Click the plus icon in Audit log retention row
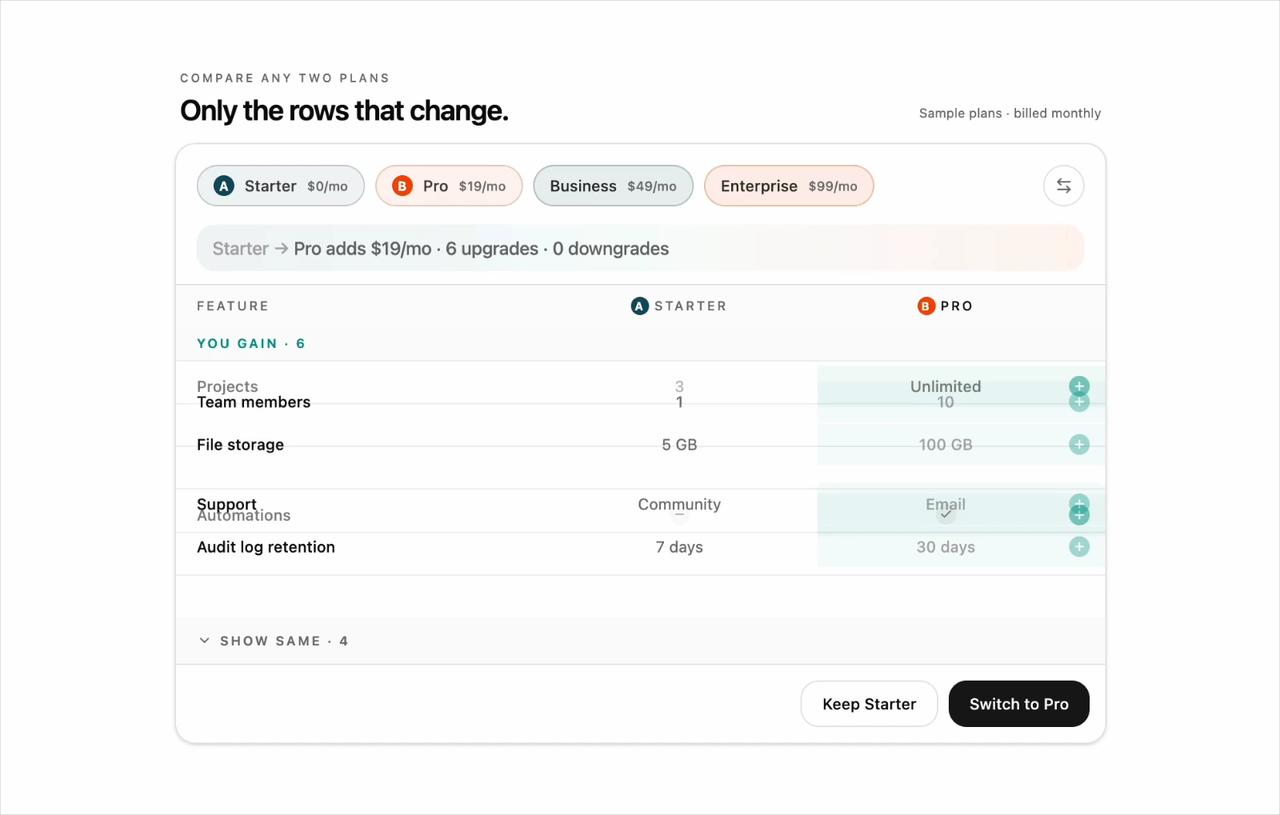This screenshot has height=815, width=1280. (x=1079, y=547)
